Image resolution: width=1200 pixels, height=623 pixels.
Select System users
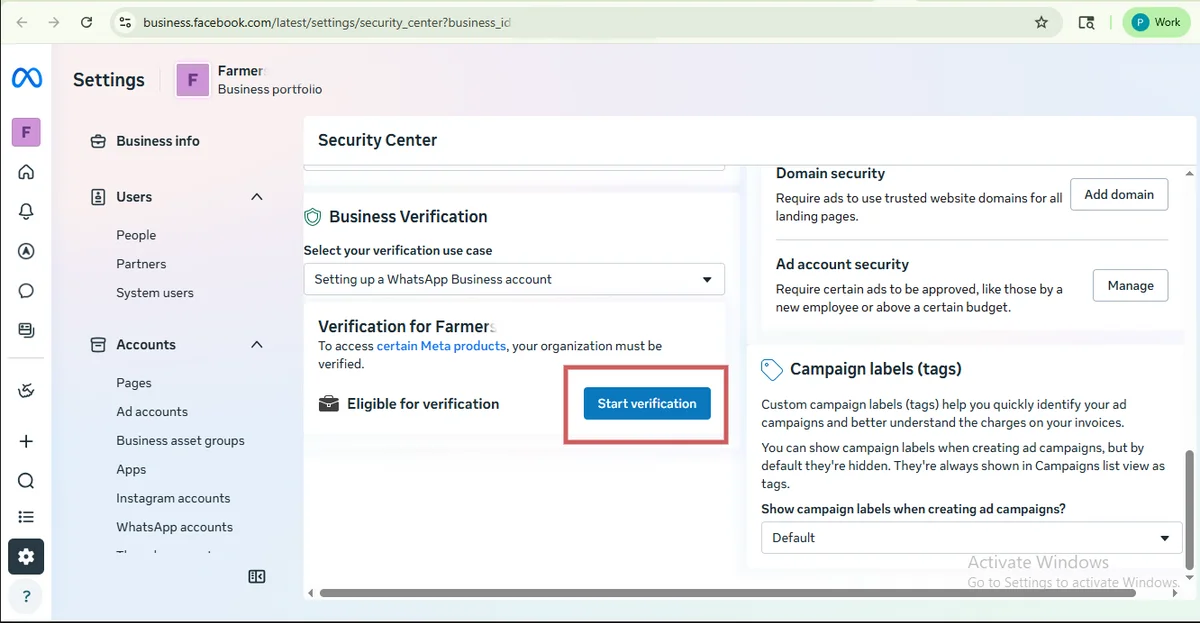[x=155, y=293]
